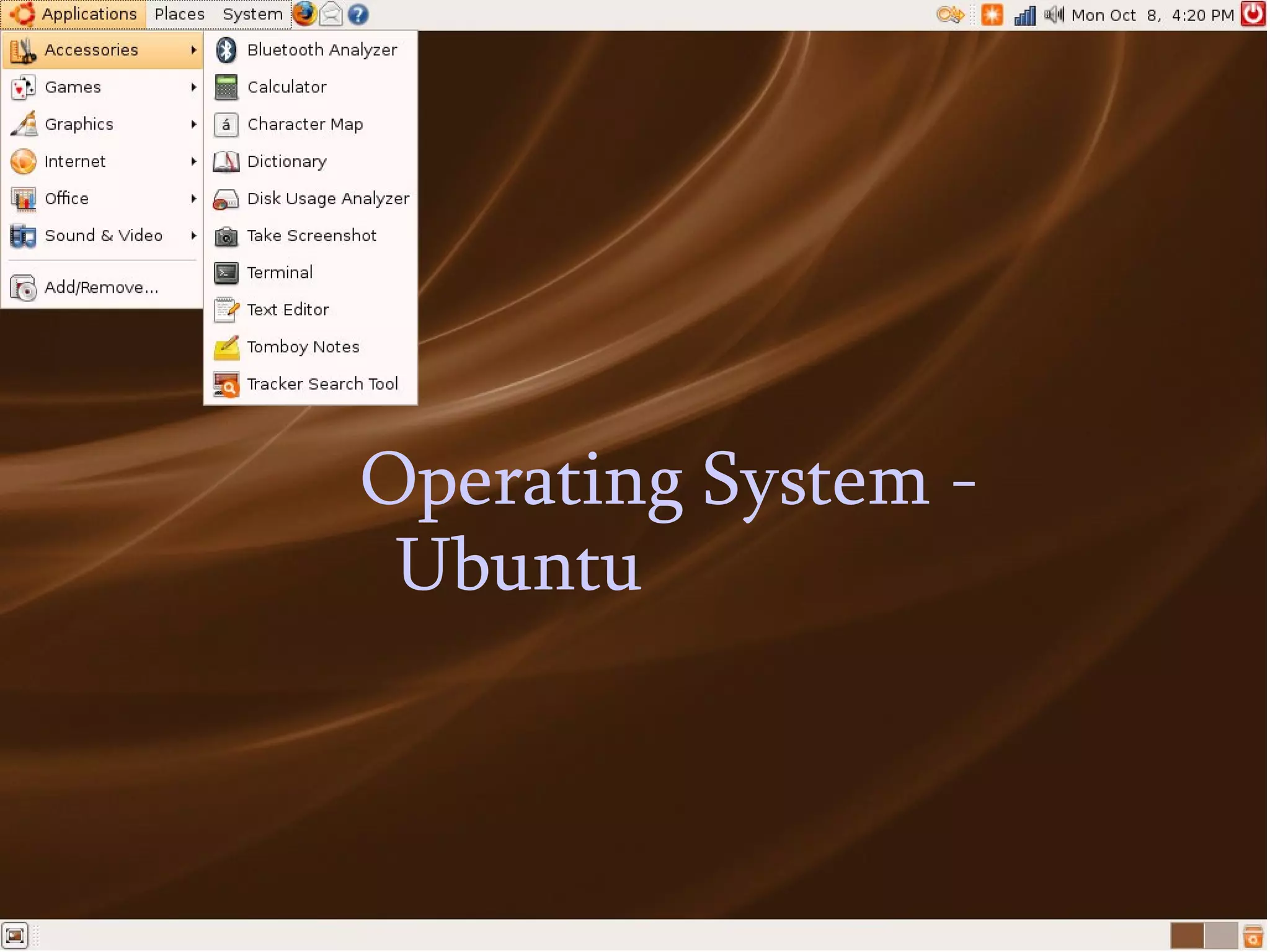Click the bottom panel drag handle

(35, 936)
